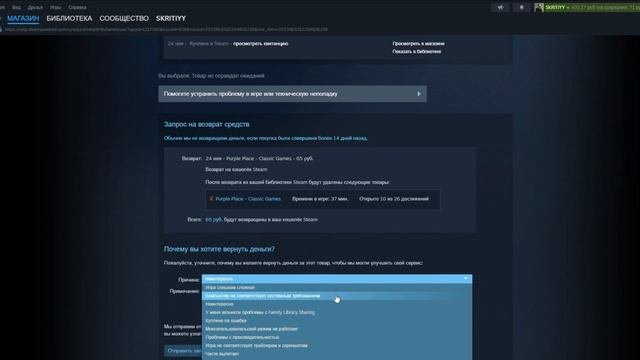
Task: Click the notifications bell icon
Action: [x=521, y=7]
